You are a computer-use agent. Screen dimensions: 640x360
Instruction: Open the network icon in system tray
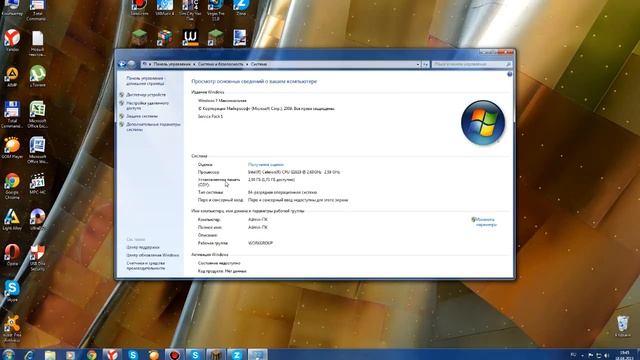pos(599,356)
